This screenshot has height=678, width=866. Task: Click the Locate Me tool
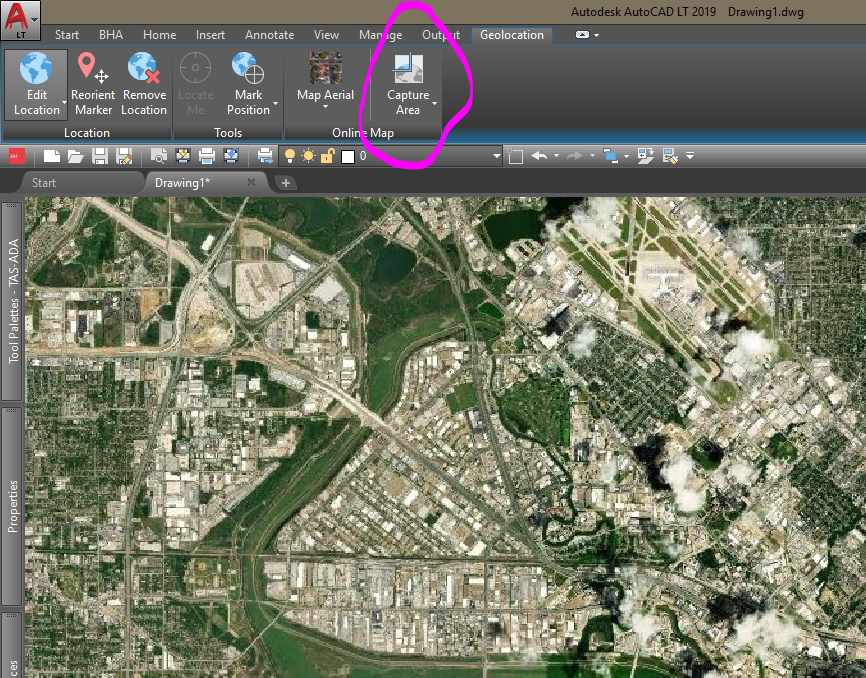[x=196, y=84]
